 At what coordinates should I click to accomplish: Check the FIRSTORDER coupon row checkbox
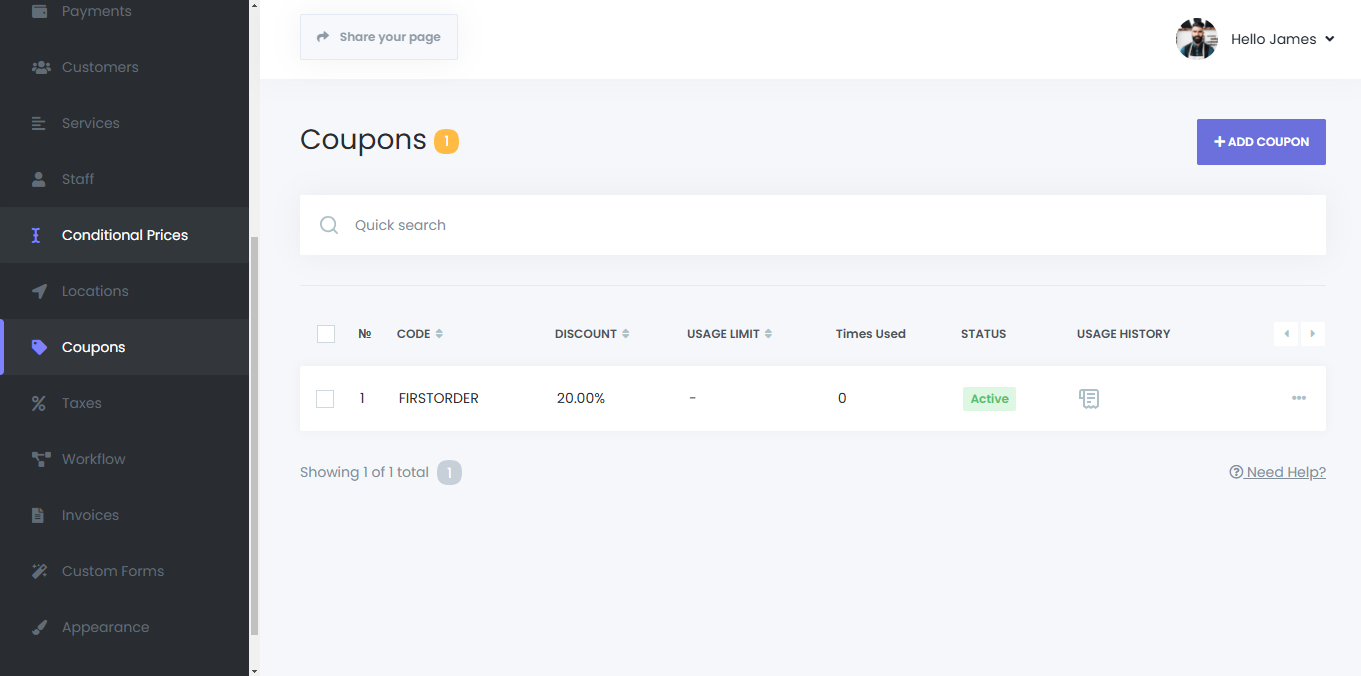click(x=325, y=399)
